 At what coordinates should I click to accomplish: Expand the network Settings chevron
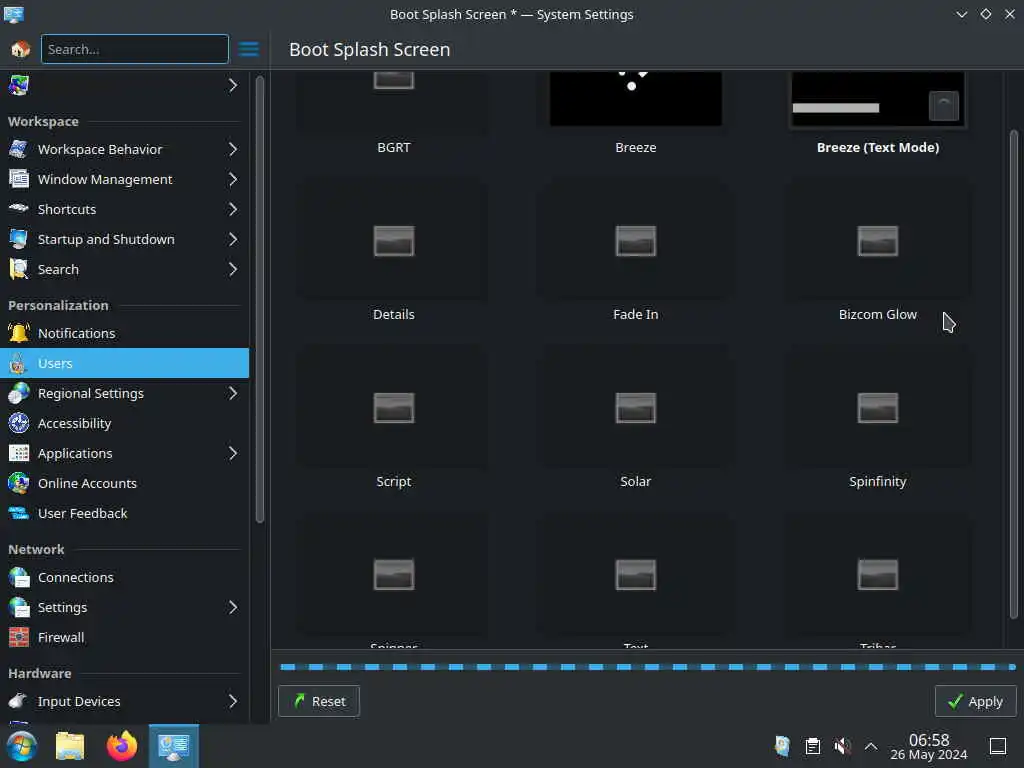coord(233,607)
